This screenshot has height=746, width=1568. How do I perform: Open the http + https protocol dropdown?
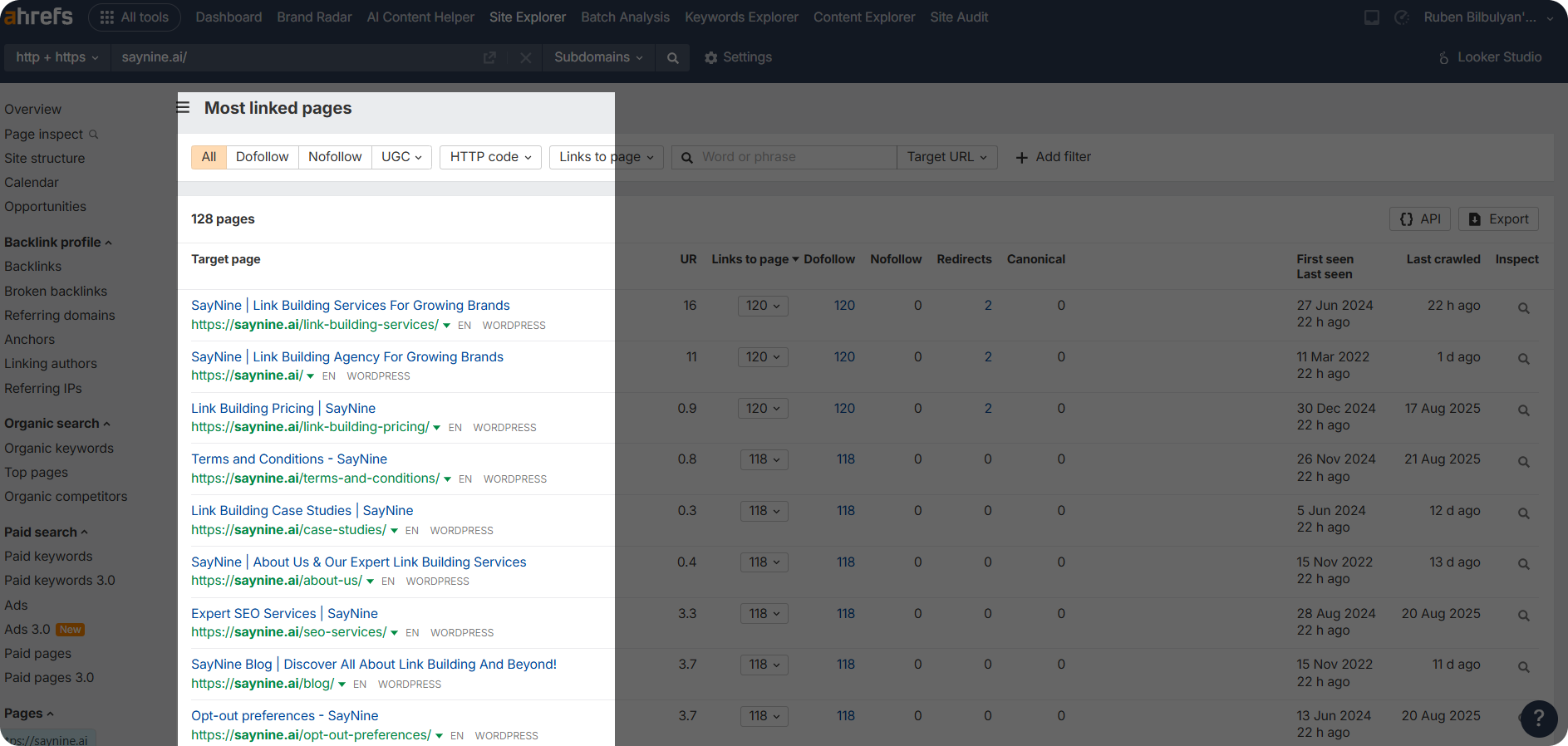click(x=57, y=57)
